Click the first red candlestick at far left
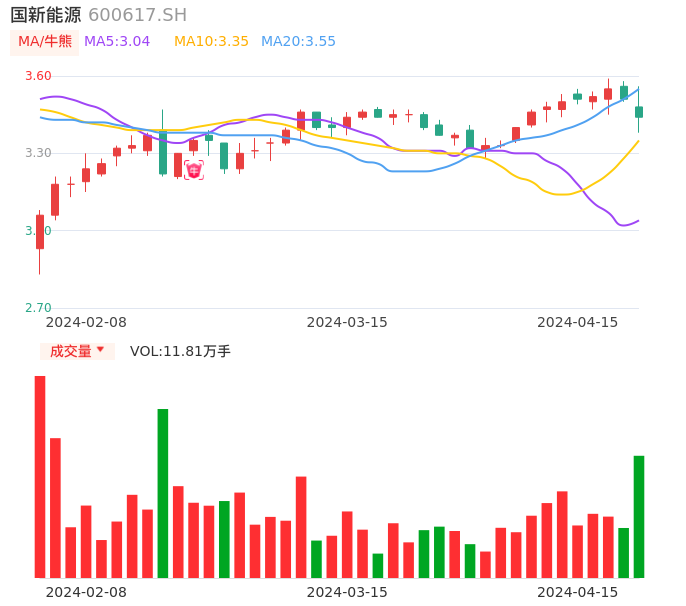This screenshot has height=606, width=686. pyautogui.click(x=40, y=231)
